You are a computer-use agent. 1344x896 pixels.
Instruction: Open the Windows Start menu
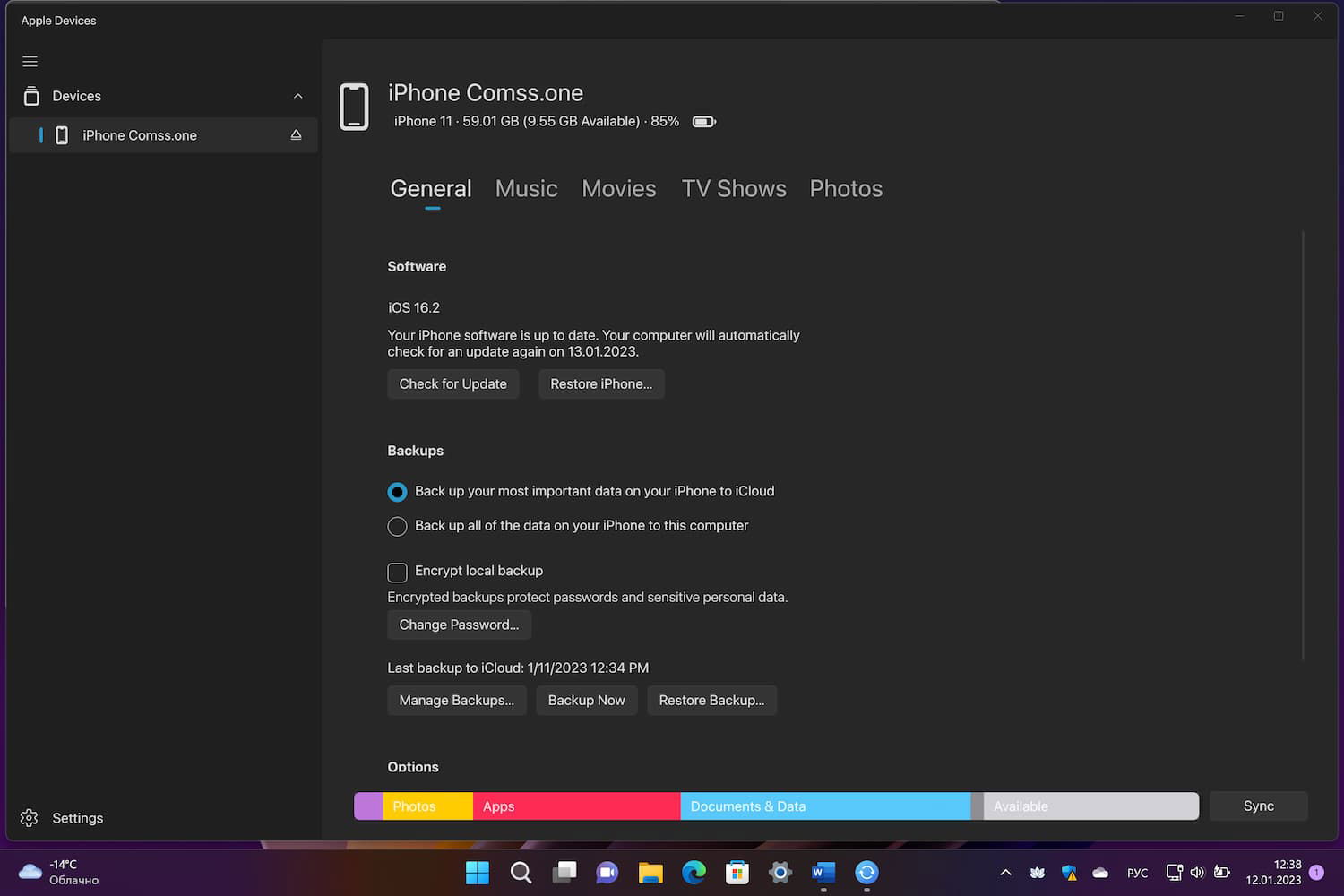pos(478,872)
